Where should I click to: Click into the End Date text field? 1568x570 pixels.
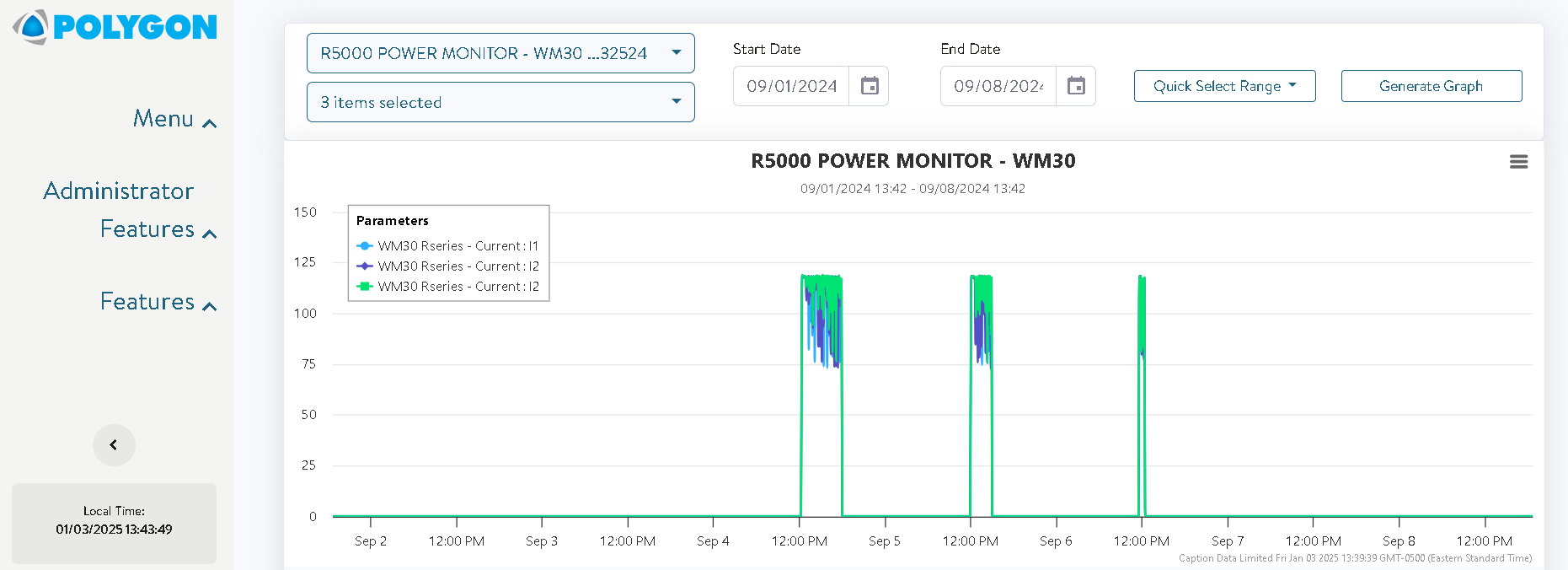998,86
